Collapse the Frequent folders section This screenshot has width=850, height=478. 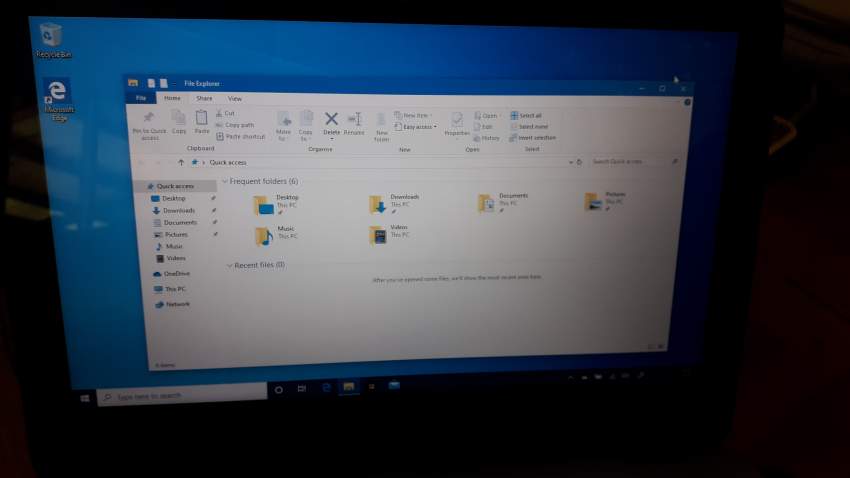click(225, 181)
